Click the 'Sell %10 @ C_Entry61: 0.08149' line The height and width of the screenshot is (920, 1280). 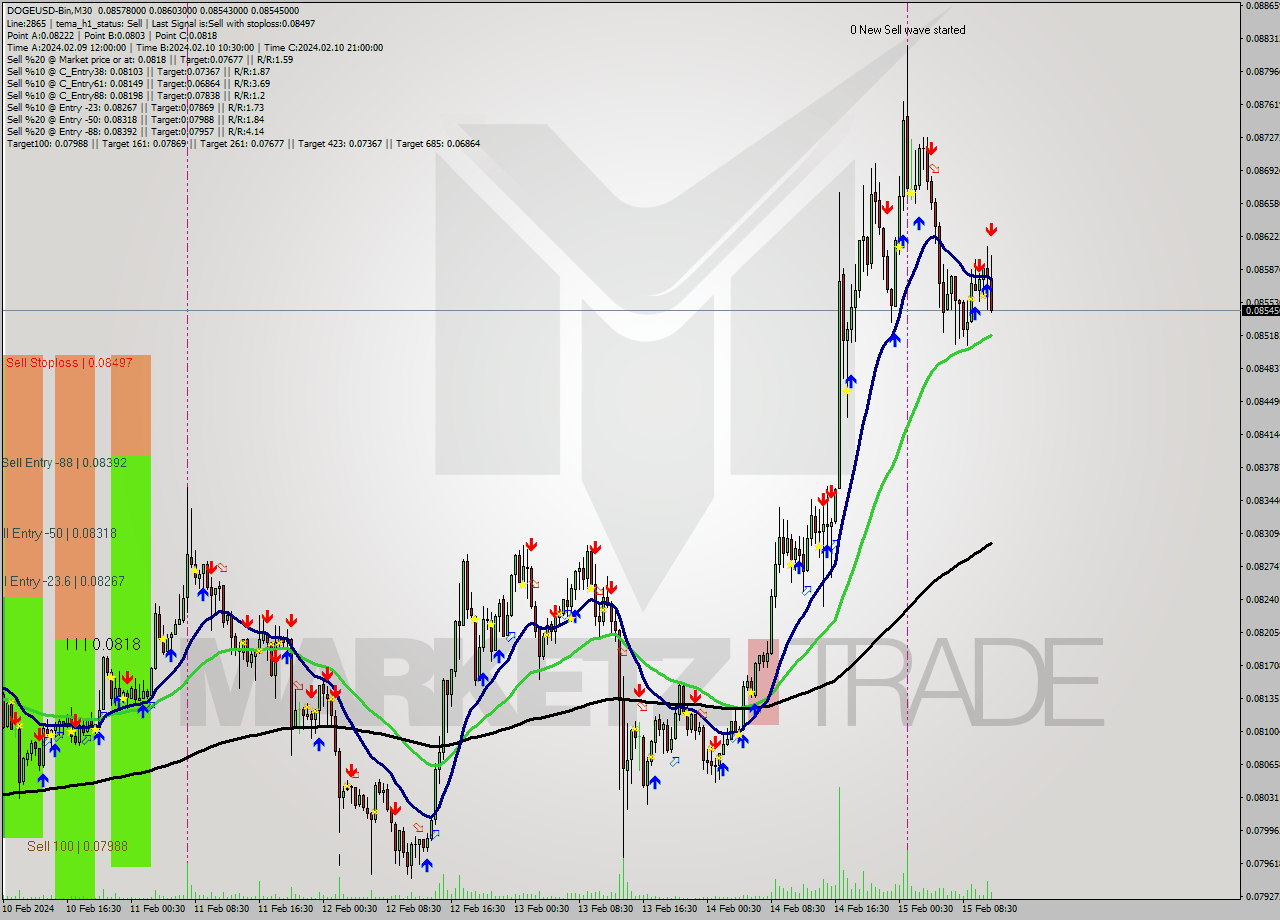tap(138, 83)
